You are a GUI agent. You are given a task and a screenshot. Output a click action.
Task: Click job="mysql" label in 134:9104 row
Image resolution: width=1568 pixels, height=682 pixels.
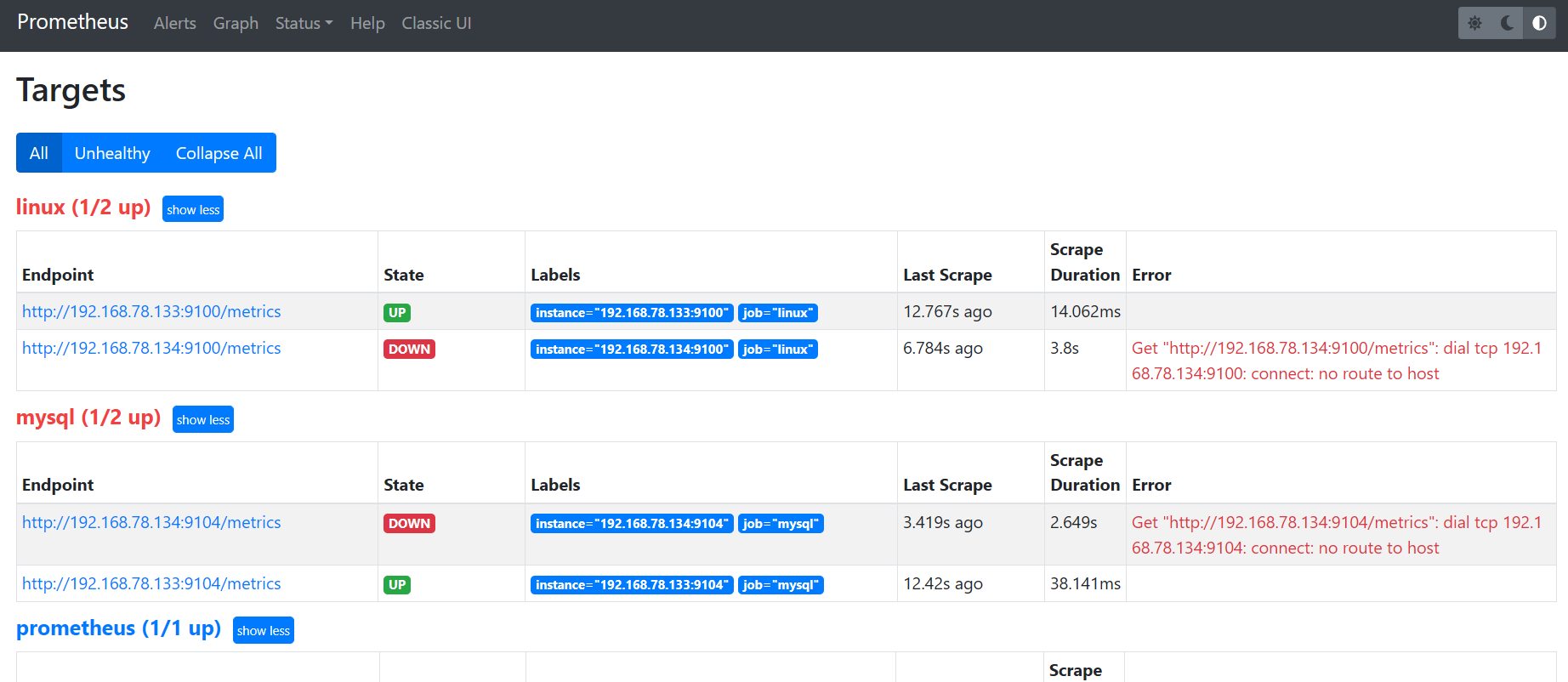tap(781, 523)
